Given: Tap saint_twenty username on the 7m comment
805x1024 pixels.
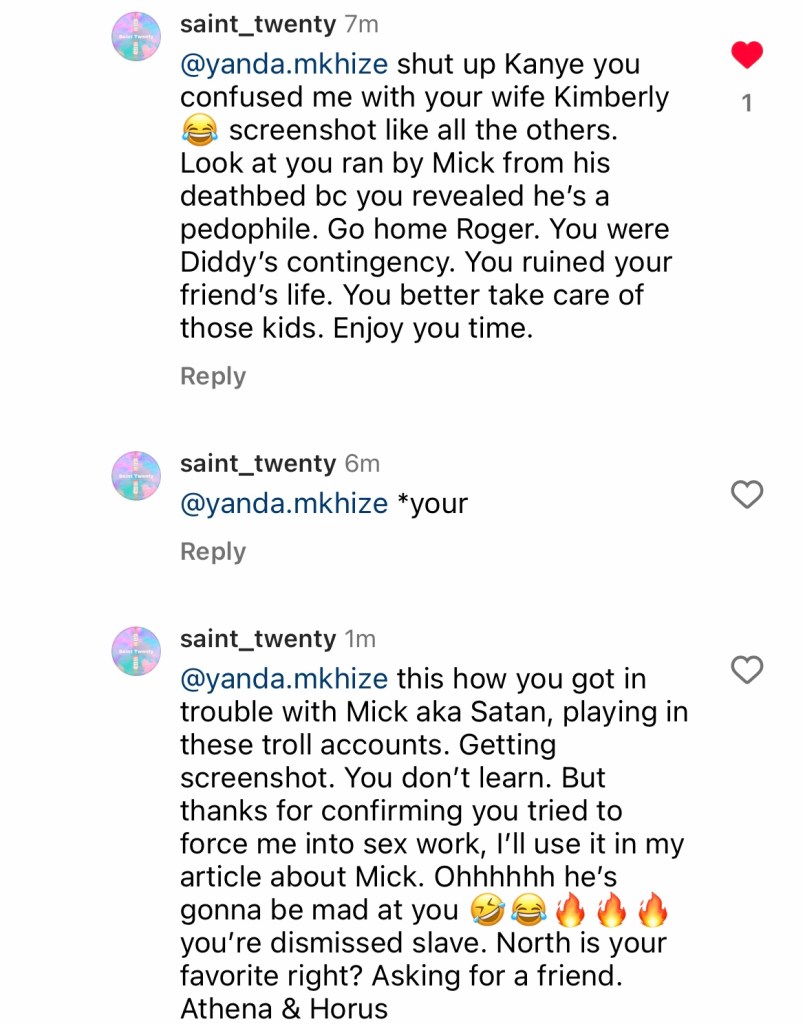Looking at the screenshot, I should click(257, 24).
